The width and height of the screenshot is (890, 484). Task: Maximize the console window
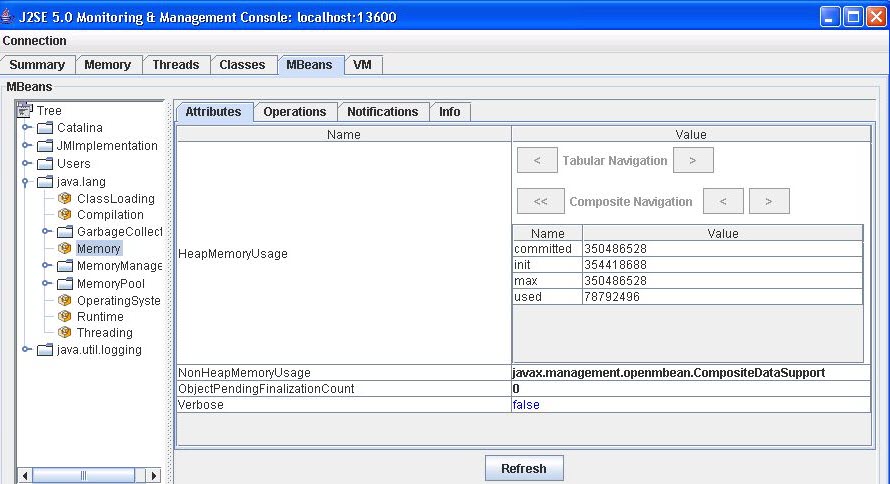click(853, 16)
